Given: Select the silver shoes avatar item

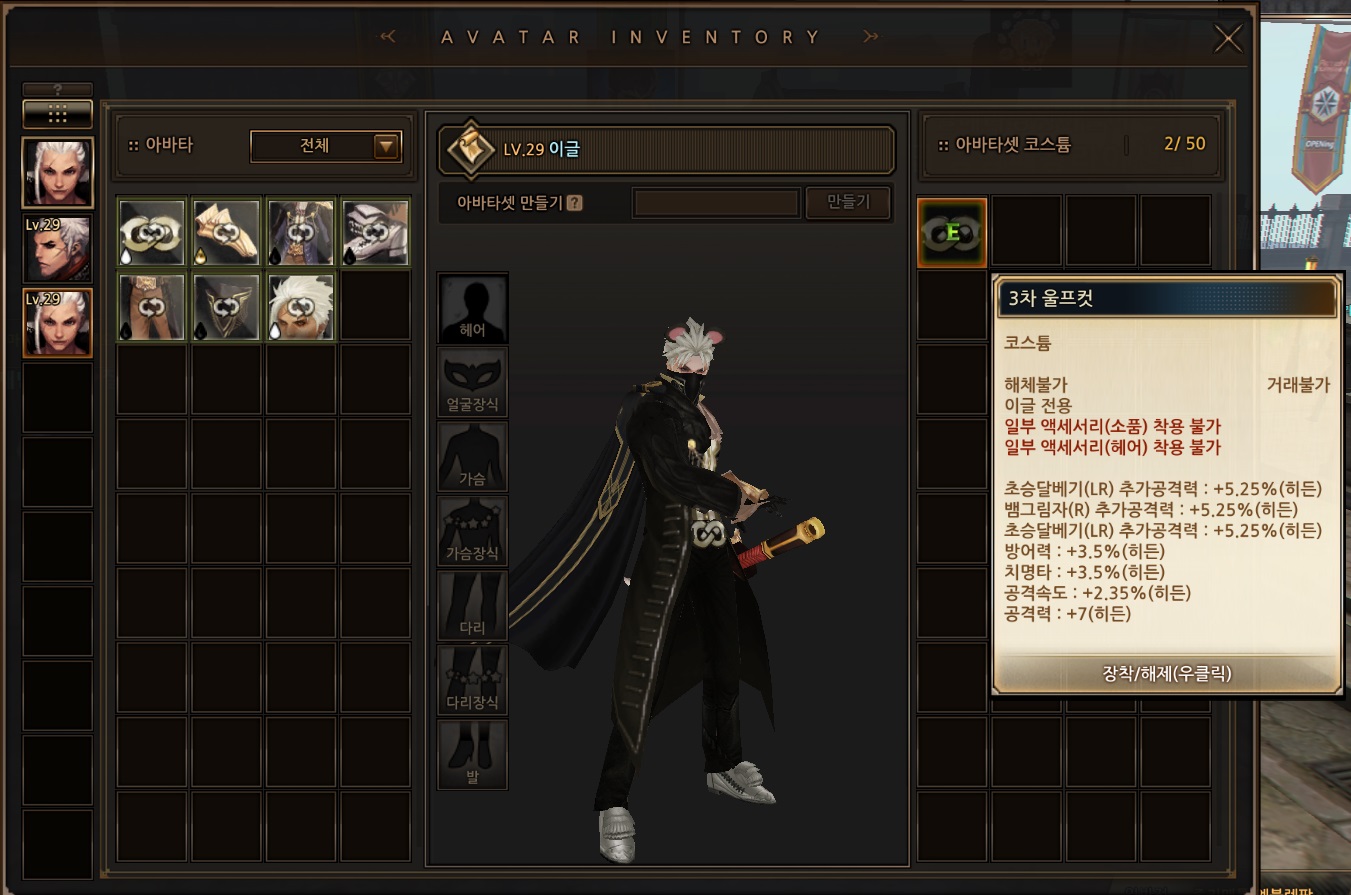Looking at the screenshot, I should tap(375, 233).
